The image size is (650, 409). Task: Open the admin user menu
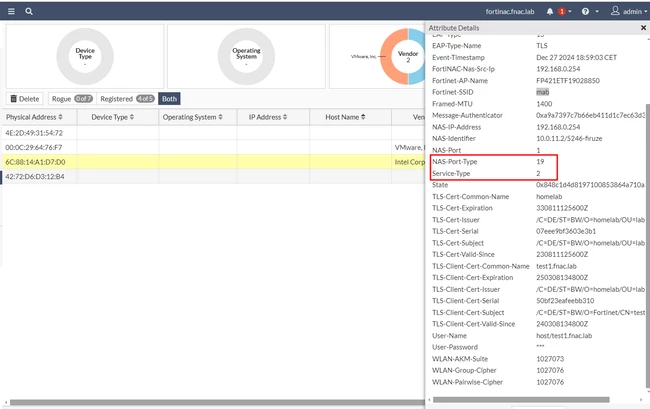tap(628, 11)
